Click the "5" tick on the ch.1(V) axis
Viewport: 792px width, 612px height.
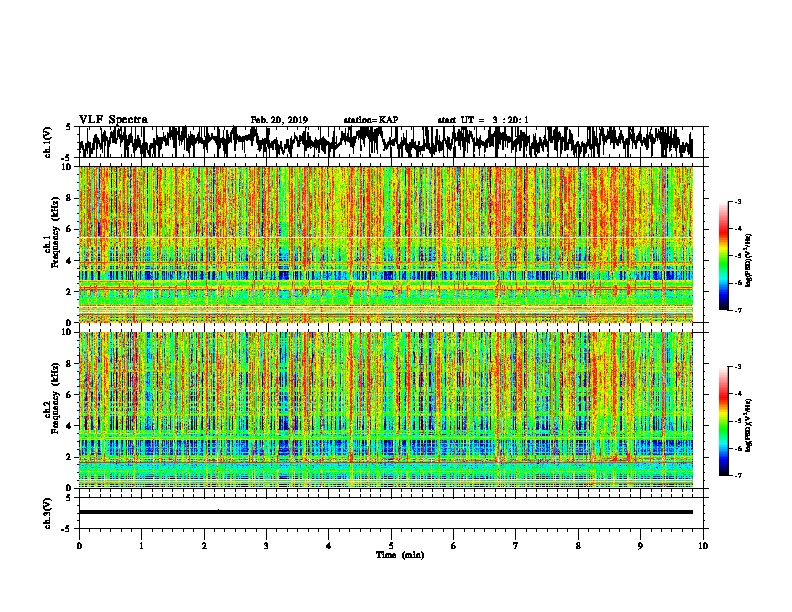(68, 127)
